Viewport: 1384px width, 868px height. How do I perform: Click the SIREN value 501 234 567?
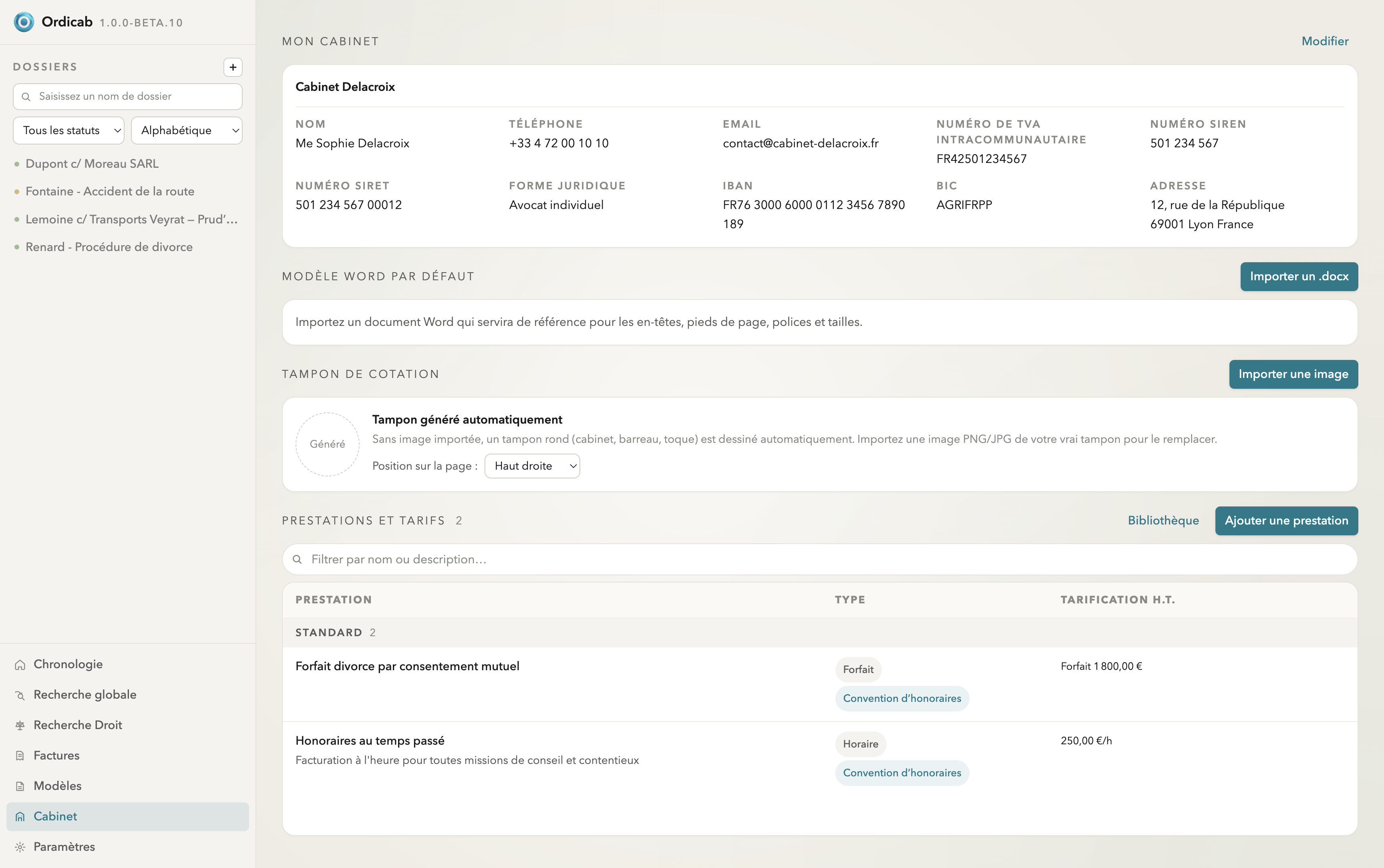[x=1184, y=143]
